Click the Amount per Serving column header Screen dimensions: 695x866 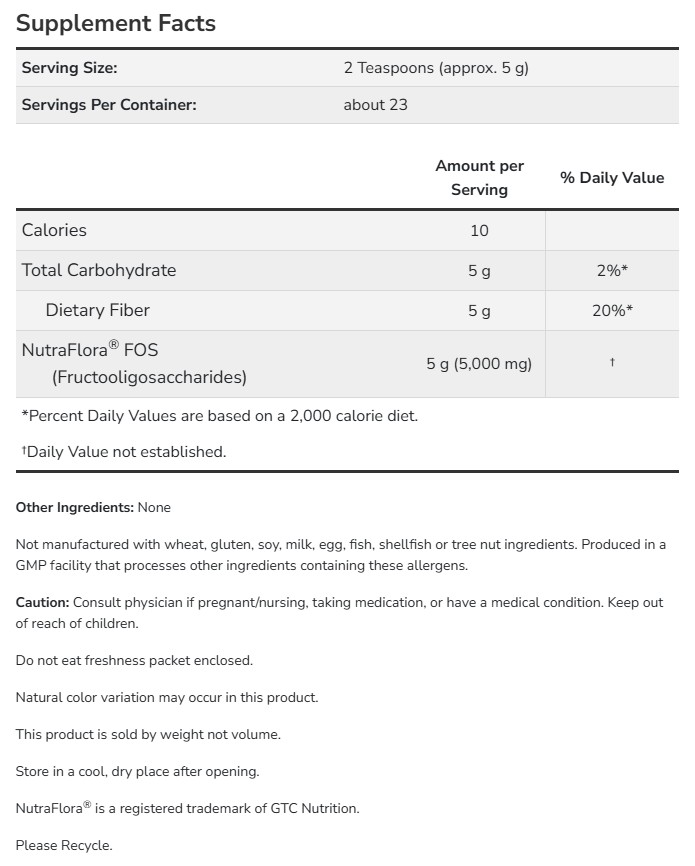(479, 177)
